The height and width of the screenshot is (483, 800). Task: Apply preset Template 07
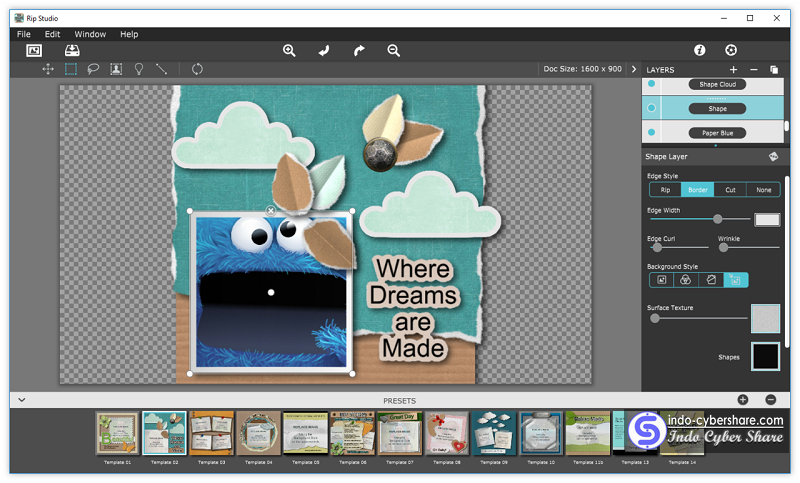pyautogui.click(x=399, y=434)
